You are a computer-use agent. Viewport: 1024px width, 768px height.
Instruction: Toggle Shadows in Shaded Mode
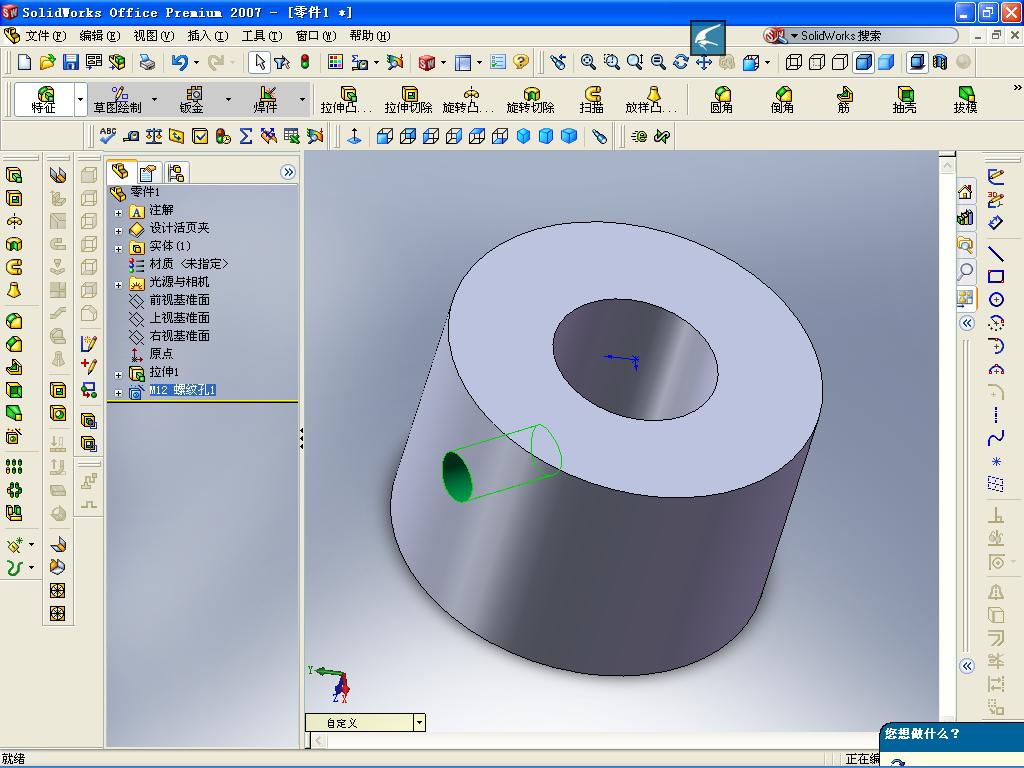[x=917, y=62]
